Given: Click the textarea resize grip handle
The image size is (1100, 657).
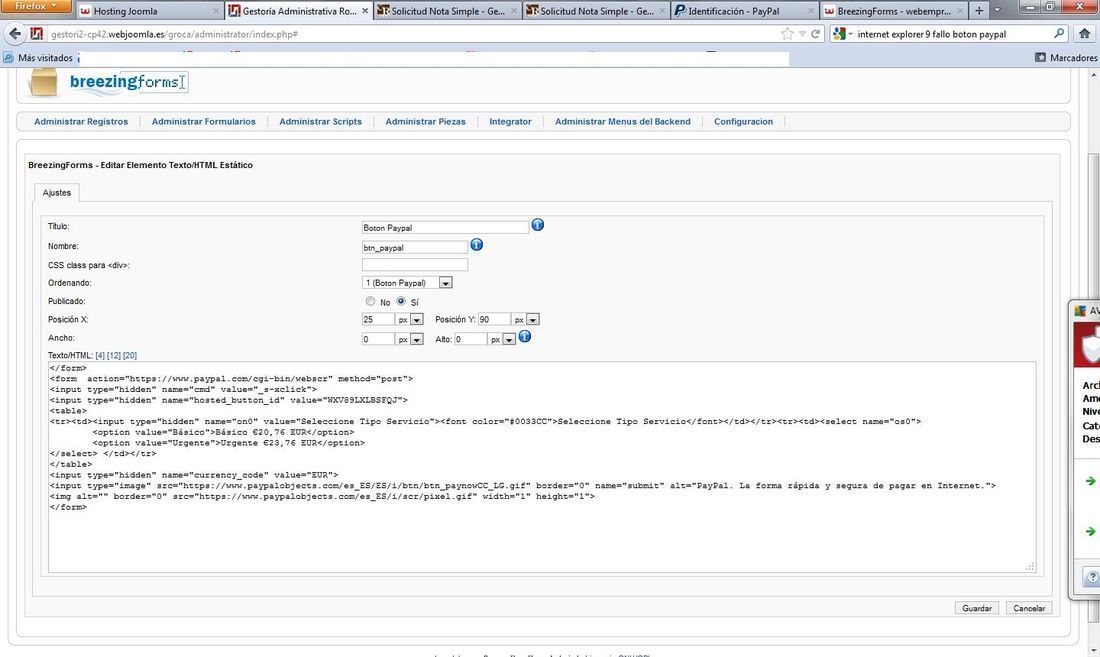Looking at the screenshot, I should 1030,567.
